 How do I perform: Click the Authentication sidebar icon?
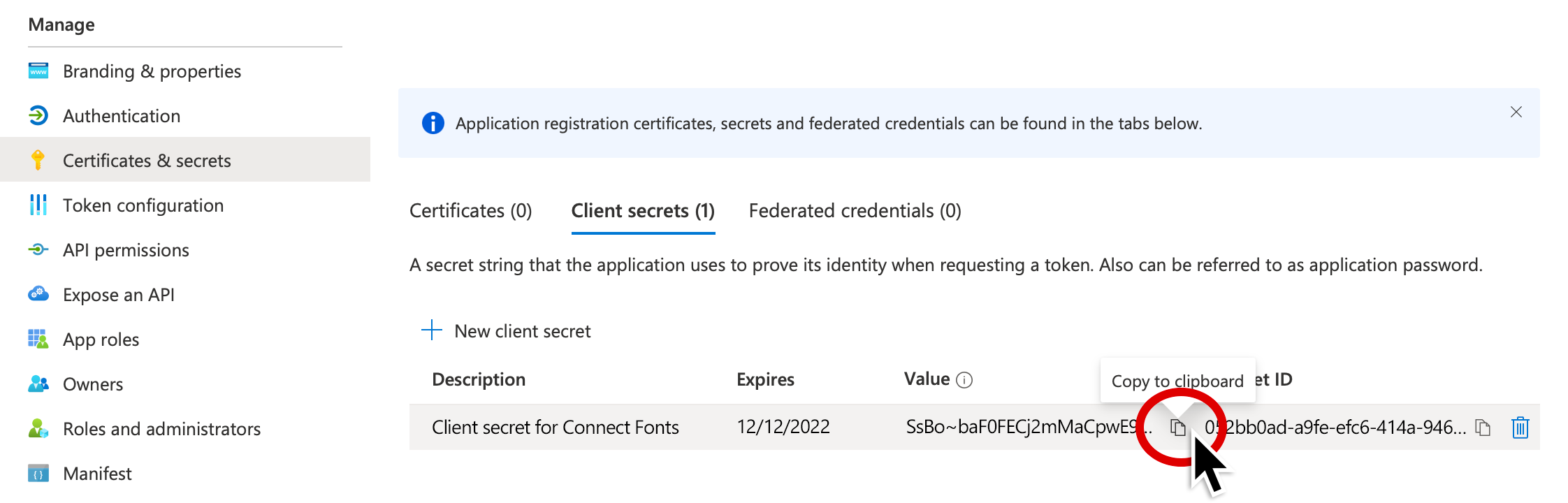pos(38,116)
